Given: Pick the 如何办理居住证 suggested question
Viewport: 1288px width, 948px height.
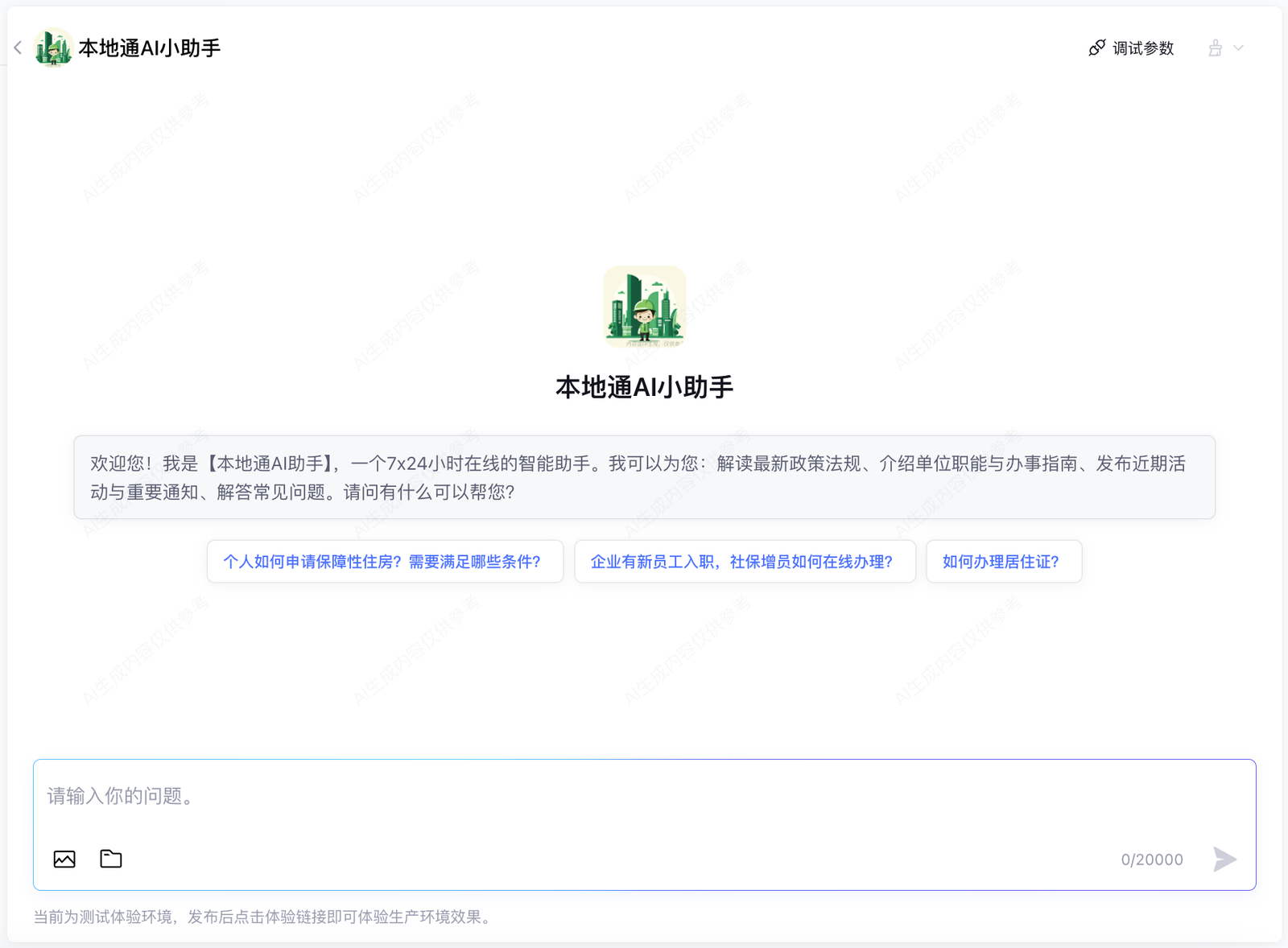Looking at the screenshot, I should [1003, 562].
